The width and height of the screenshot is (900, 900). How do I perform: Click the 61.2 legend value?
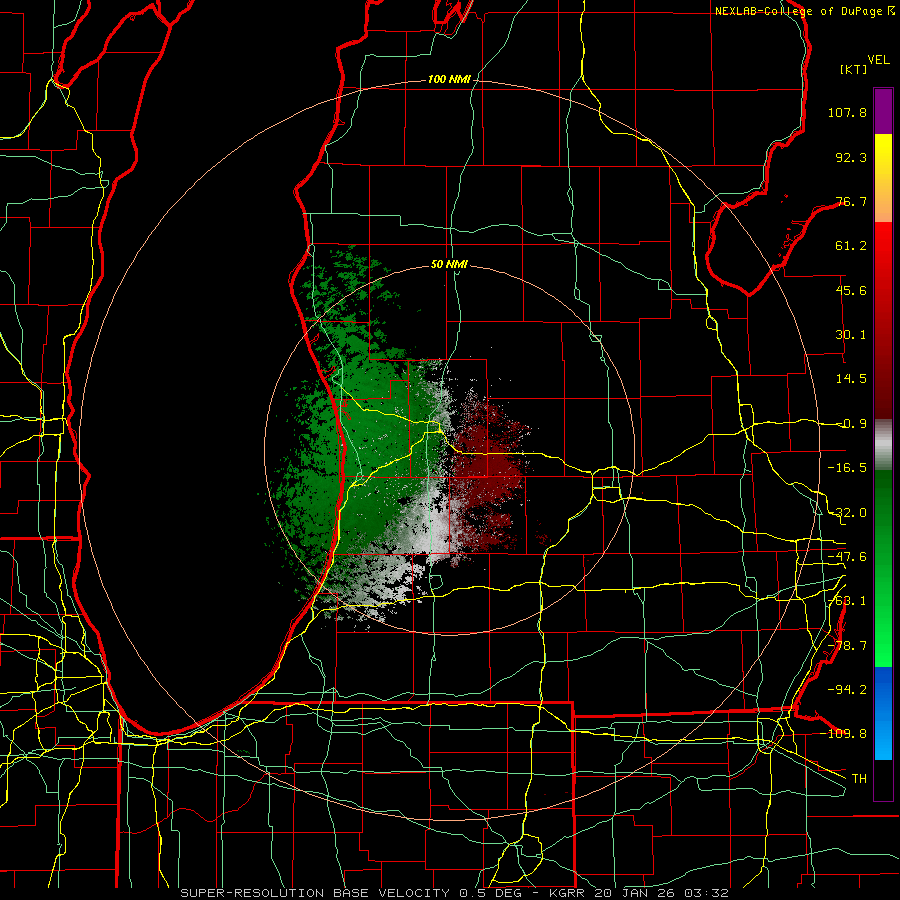click(x=851, y=246)
